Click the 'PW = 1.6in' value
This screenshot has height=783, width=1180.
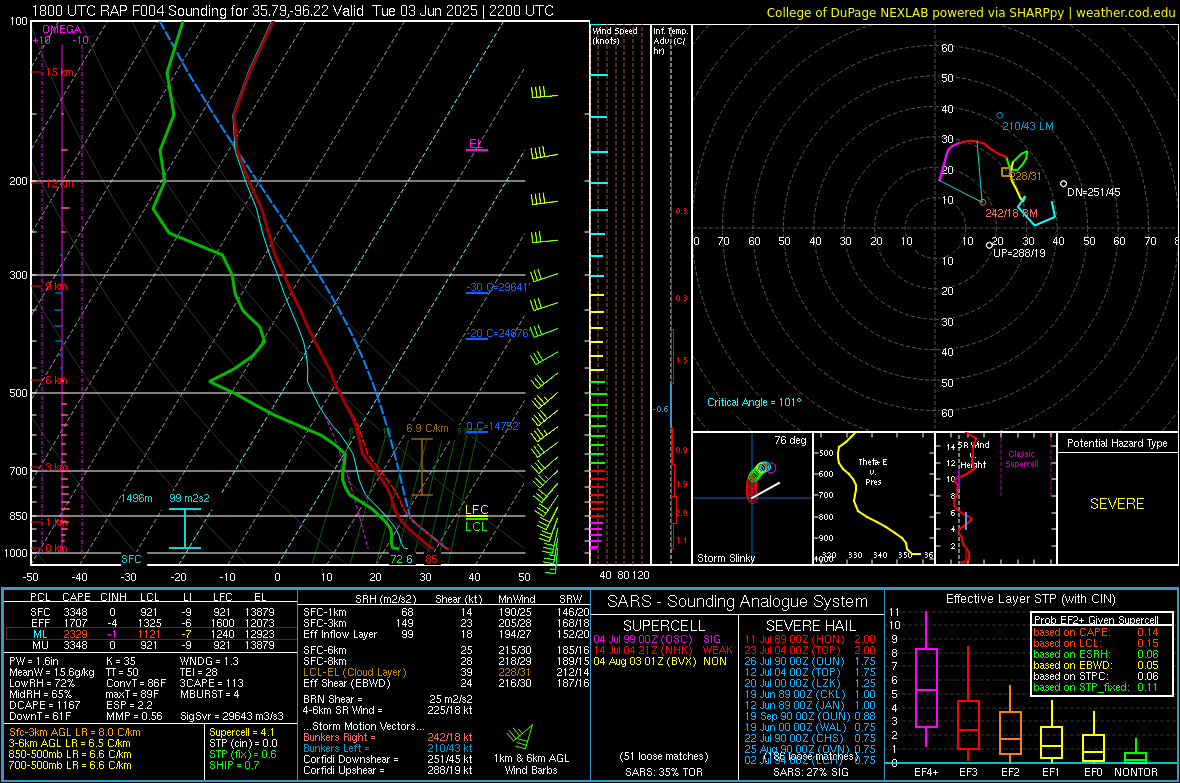tap(34, 661)
